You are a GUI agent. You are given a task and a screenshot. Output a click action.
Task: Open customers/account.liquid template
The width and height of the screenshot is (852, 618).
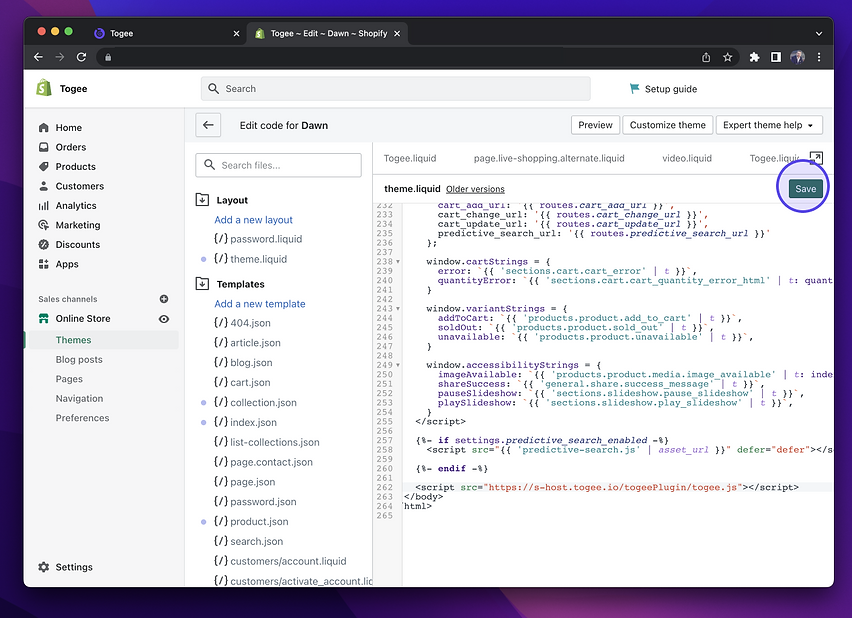pyautogui.click(x=280, y=561)
